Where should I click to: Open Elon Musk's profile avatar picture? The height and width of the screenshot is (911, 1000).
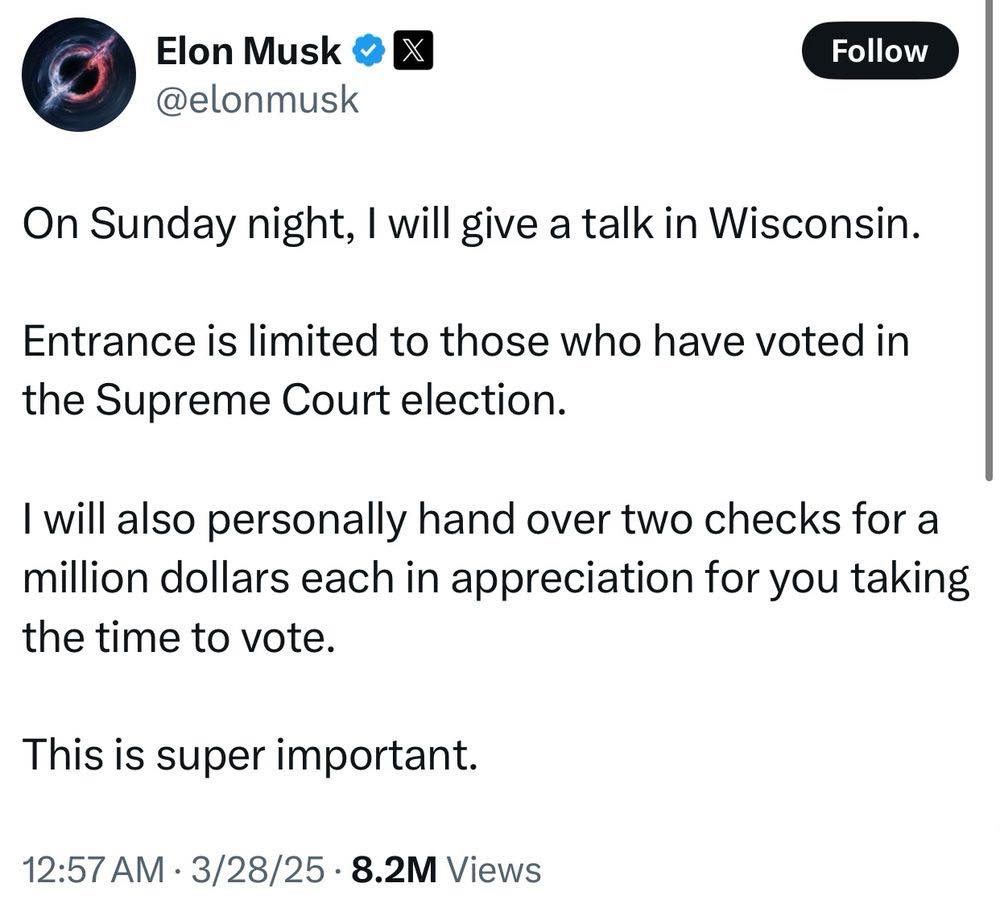(78, 75)
